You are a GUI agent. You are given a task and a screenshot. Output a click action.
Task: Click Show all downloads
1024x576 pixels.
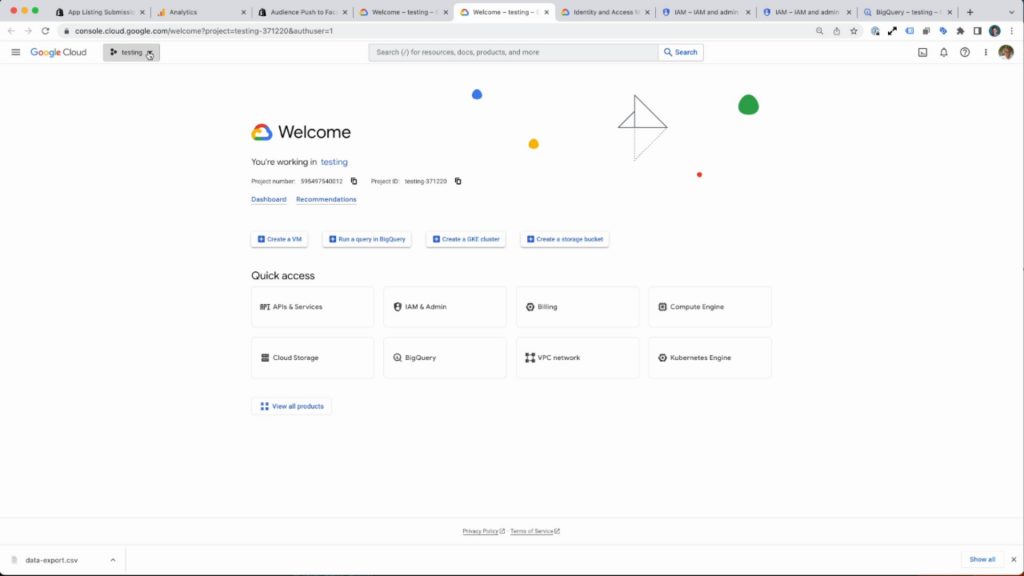(982, 560)
